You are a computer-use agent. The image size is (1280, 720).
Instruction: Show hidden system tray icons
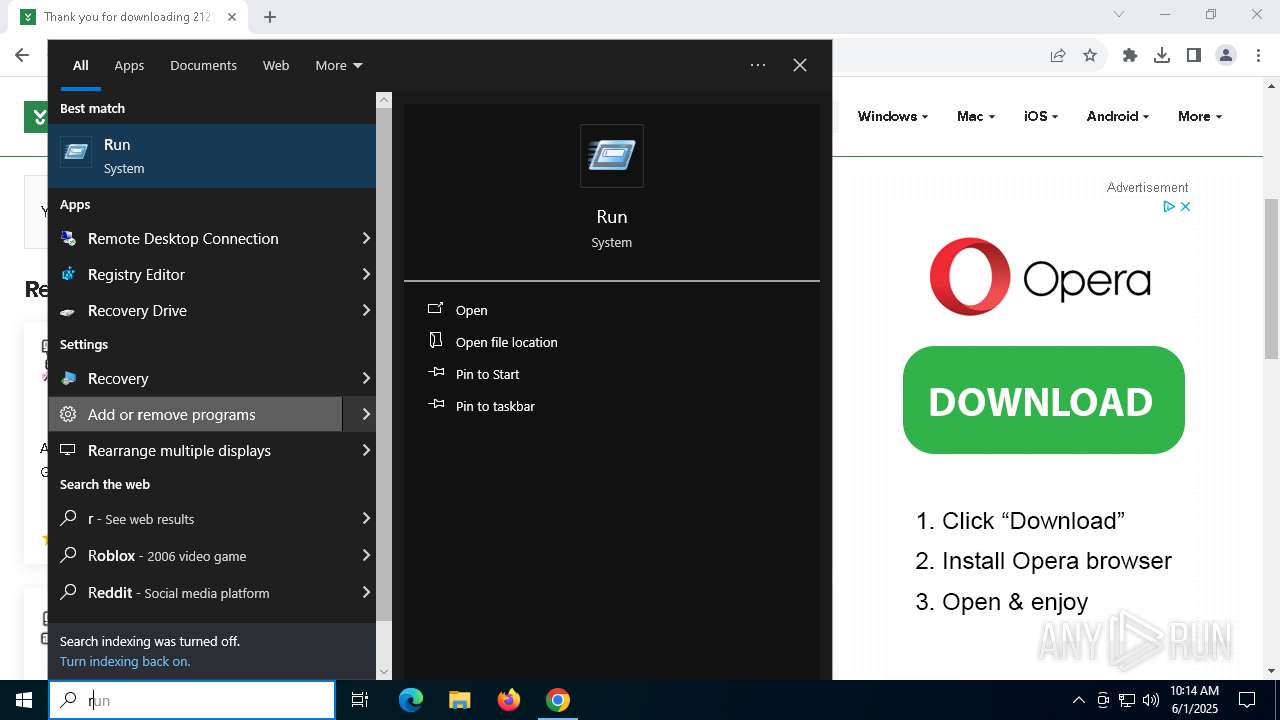tap(1079, 700)
